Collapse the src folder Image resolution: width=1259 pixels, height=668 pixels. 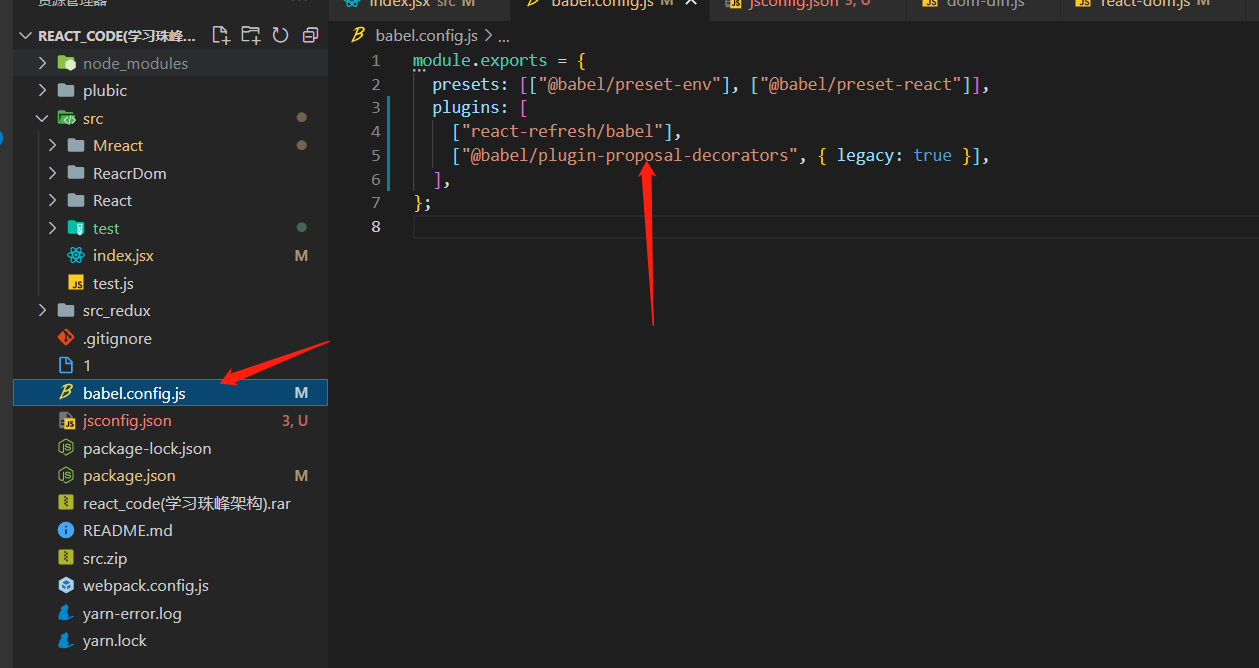tap(41, 117)
